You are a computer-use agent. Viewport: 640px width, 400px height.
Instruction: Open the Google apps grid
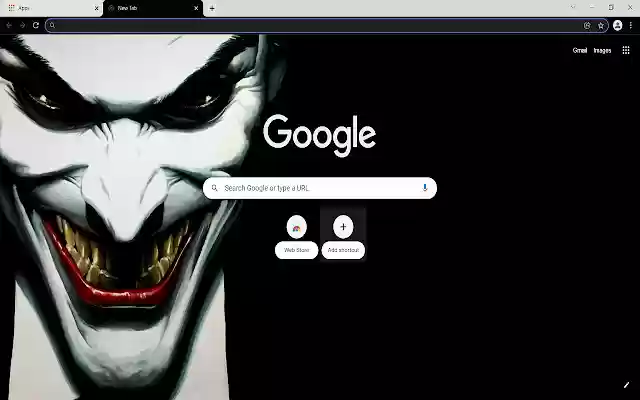click(x=626, y=50)
